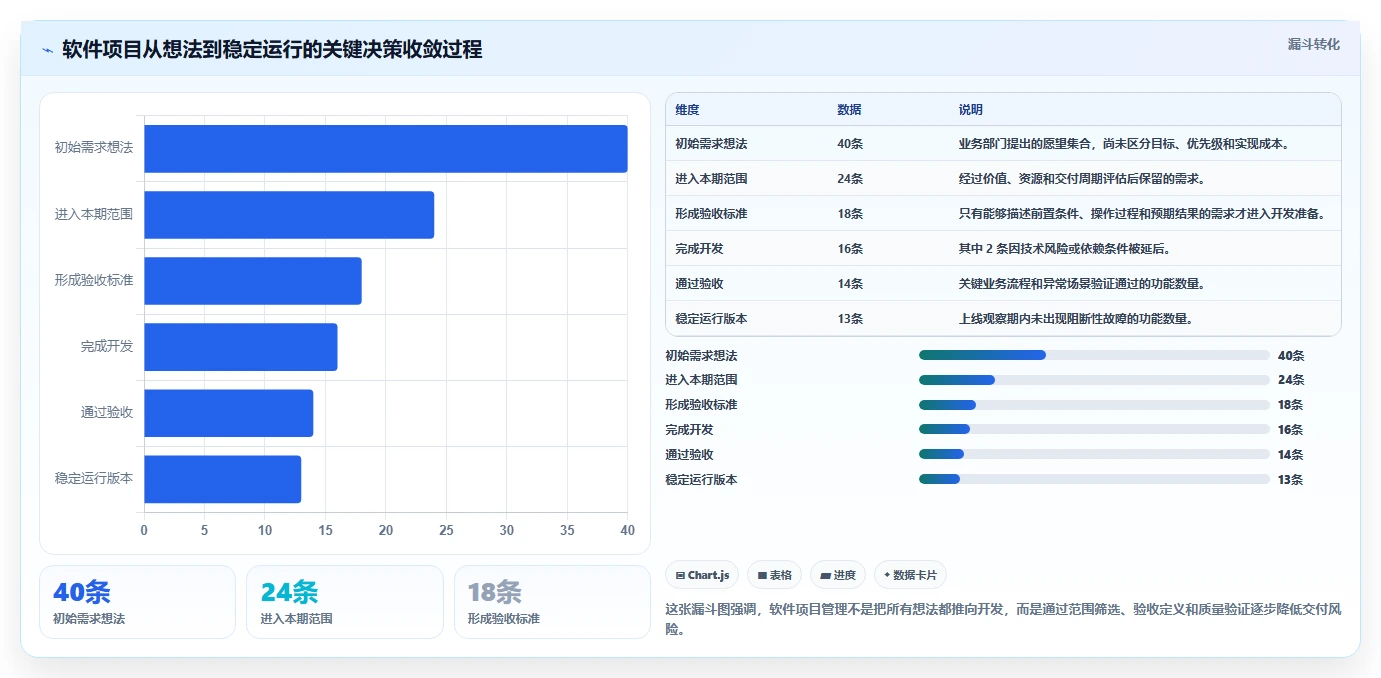
Task: Click the description starting with 业务部门提出的原望集合
Action: pyautogui.click(x=1124, y=144)
